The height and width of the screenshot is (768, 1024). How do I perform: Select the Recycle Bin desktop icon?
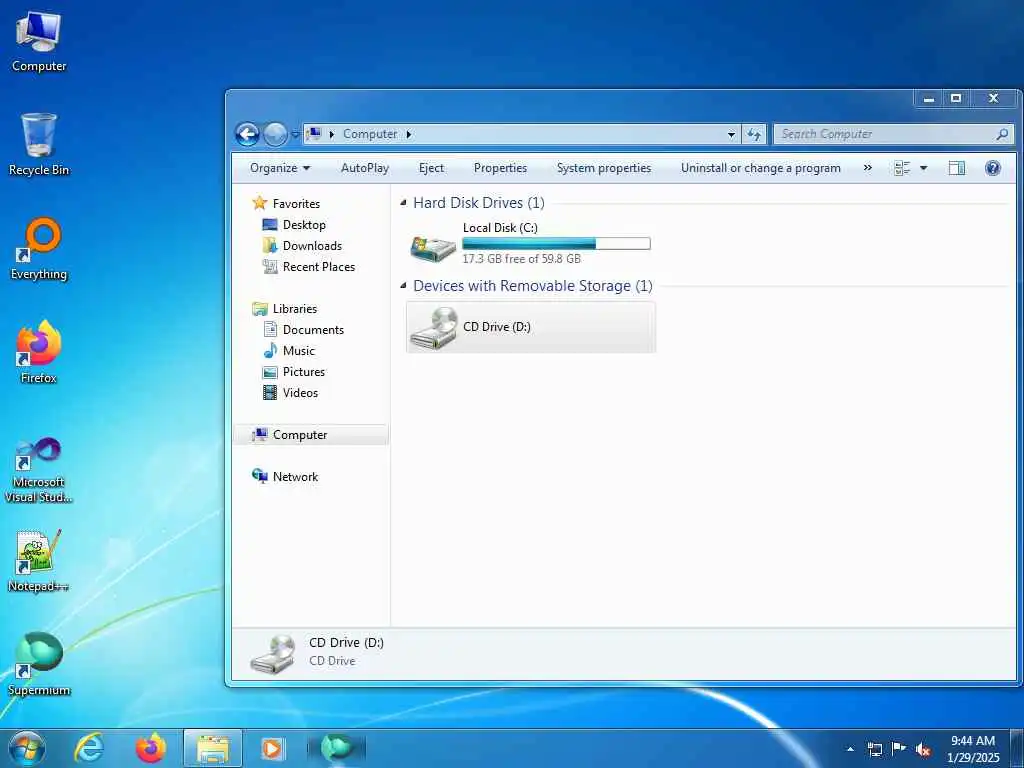click(x=39, y=144)
